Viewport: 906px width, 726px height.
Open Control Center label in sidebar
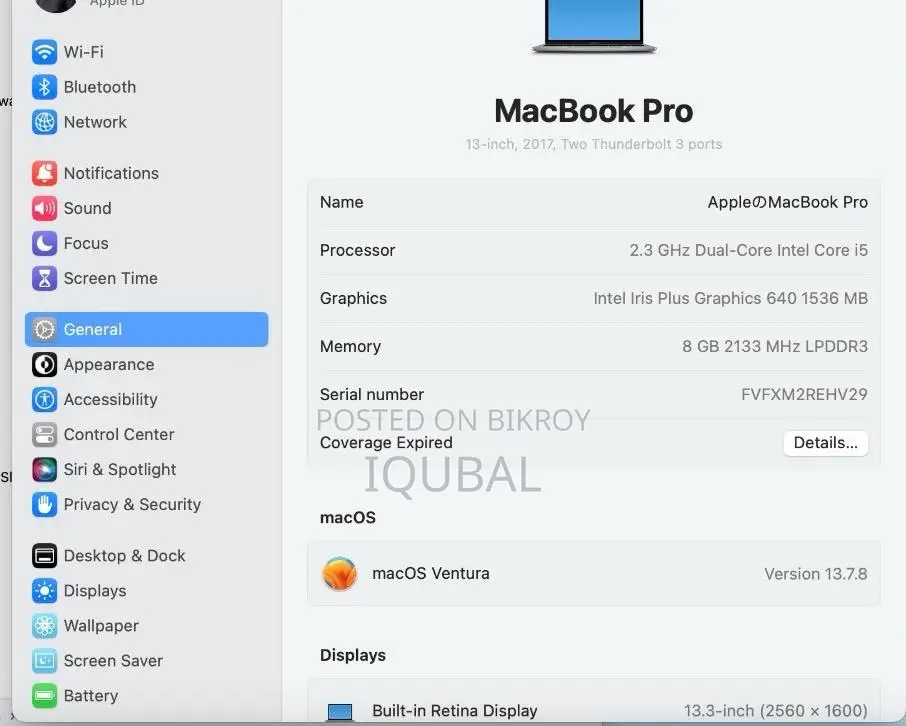click(x=119, y=435)
